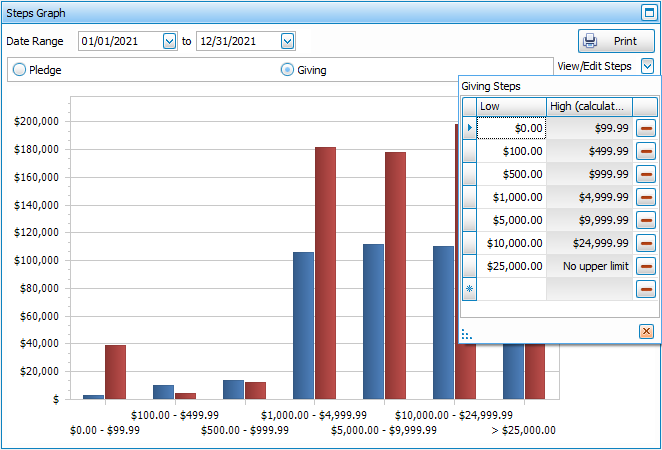662x450 pixels.
Task: Maximize the Steps Graph panel
Action: pos(648,13)
